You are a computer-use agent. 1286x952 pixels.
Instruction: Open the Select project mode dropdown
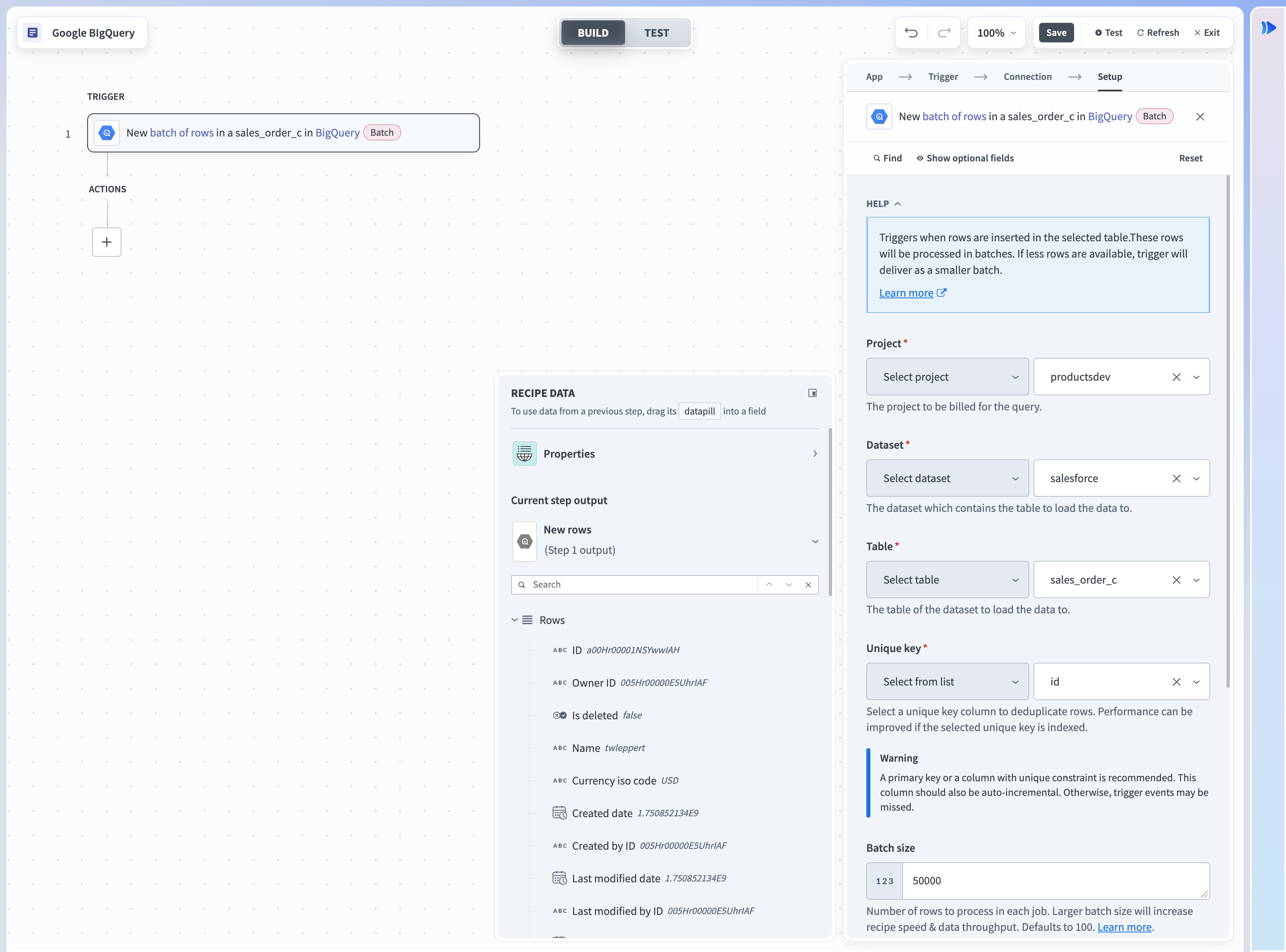(947, 377)
